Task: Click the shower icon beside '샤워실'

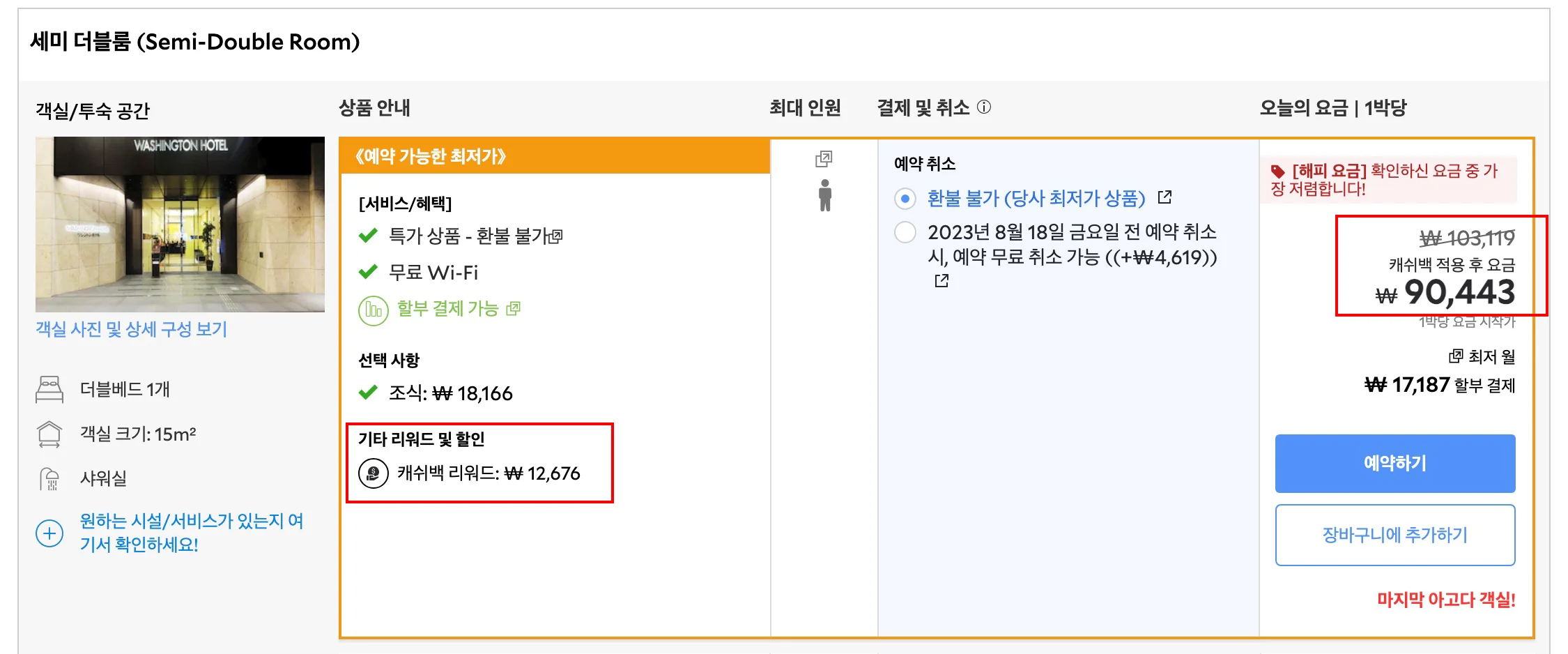Action: [x=48, y=478]
